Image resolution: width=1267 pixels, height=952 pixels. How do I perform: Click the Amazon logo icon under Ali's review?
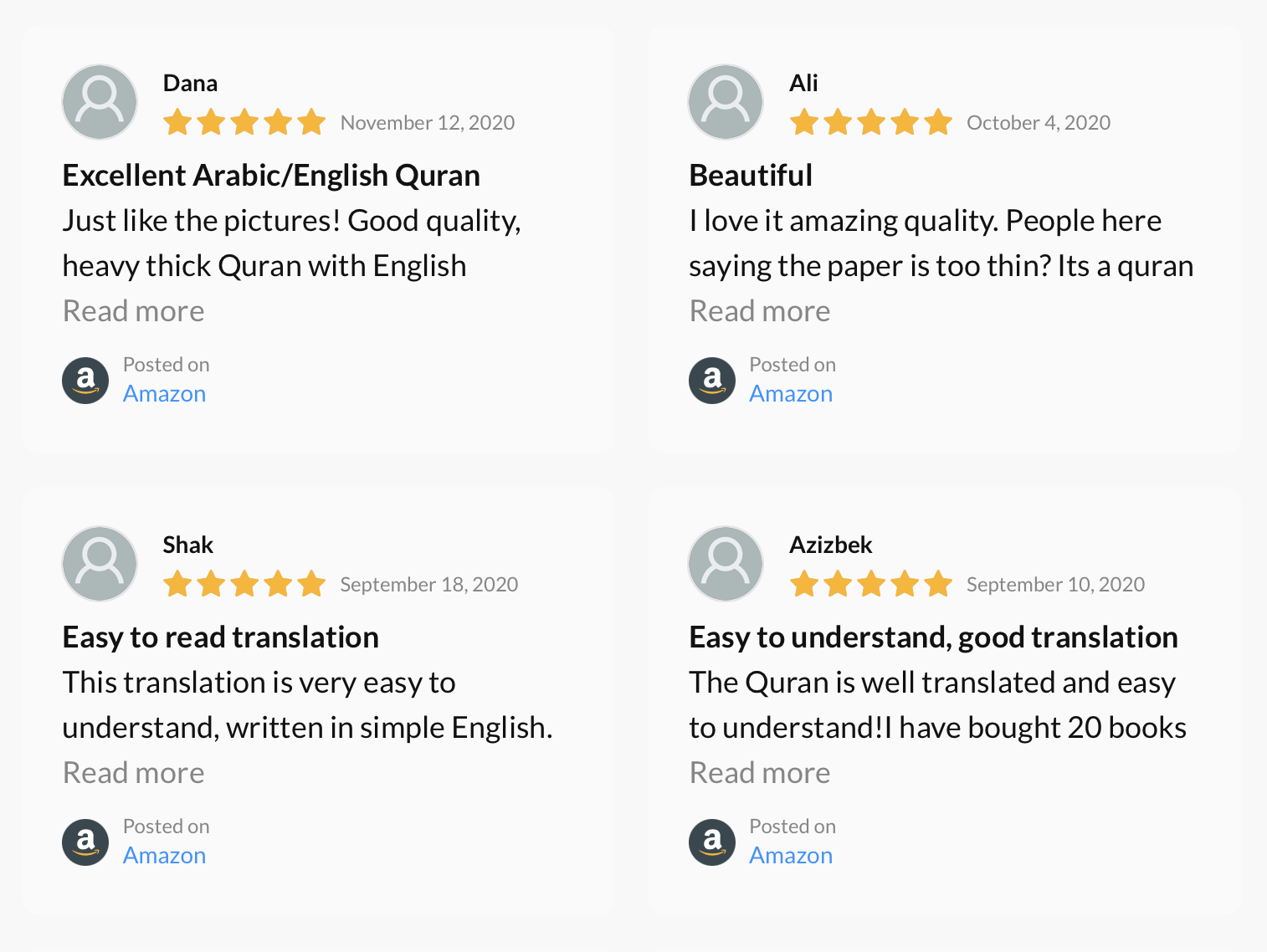coord(712,381)
